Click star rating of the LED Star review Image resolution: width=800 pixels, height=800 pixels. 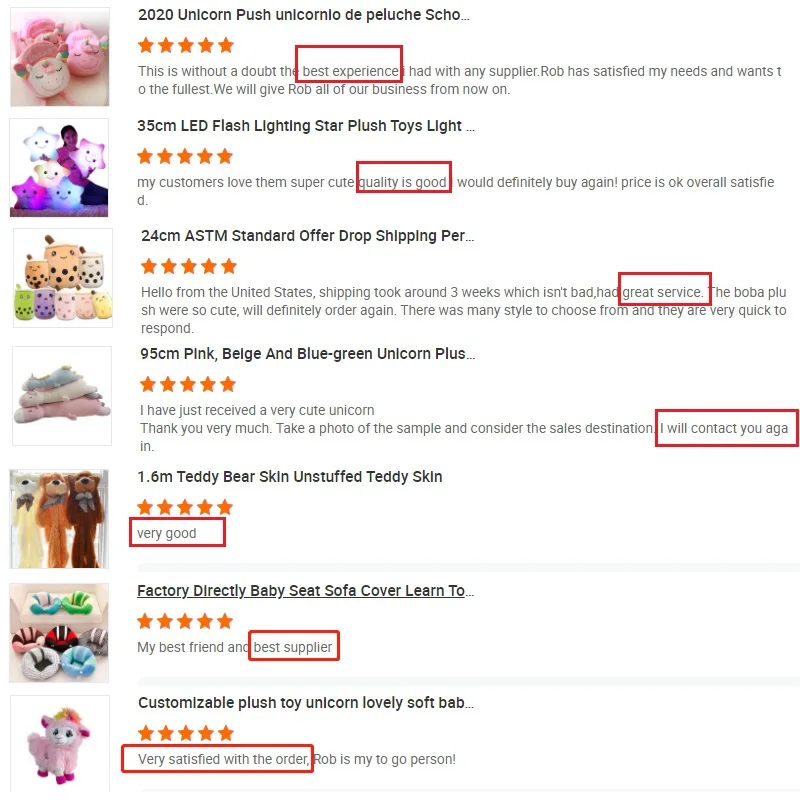click(x=185, y=156)
